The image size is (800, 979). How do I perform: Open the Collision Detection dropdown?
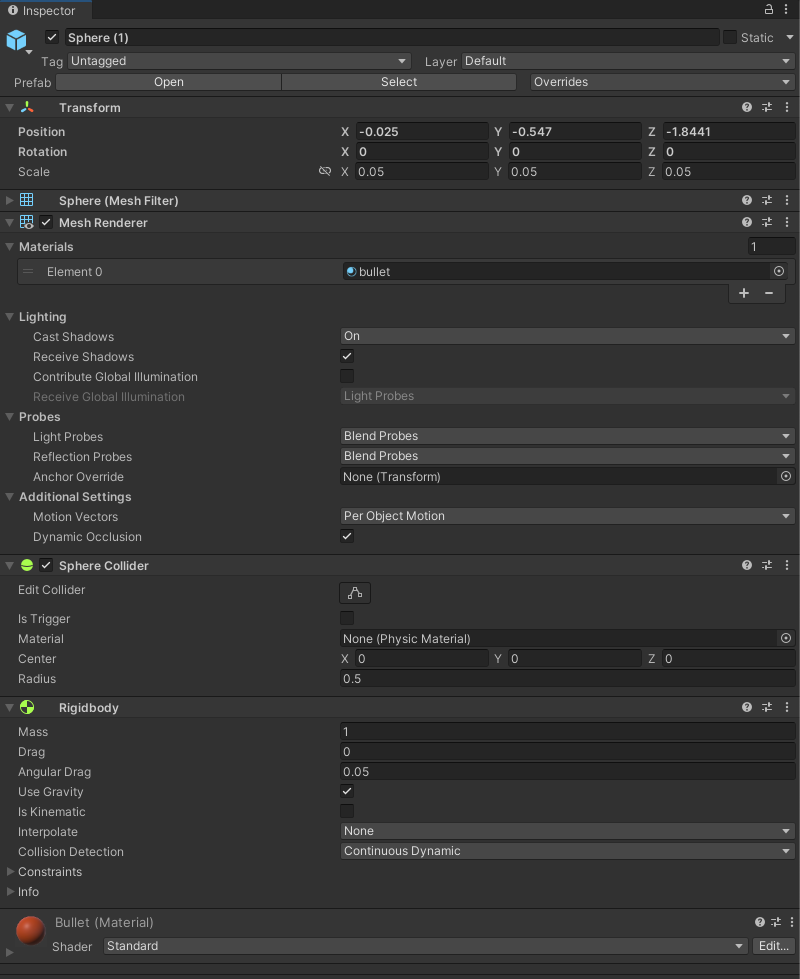click(x=567, y=851)
